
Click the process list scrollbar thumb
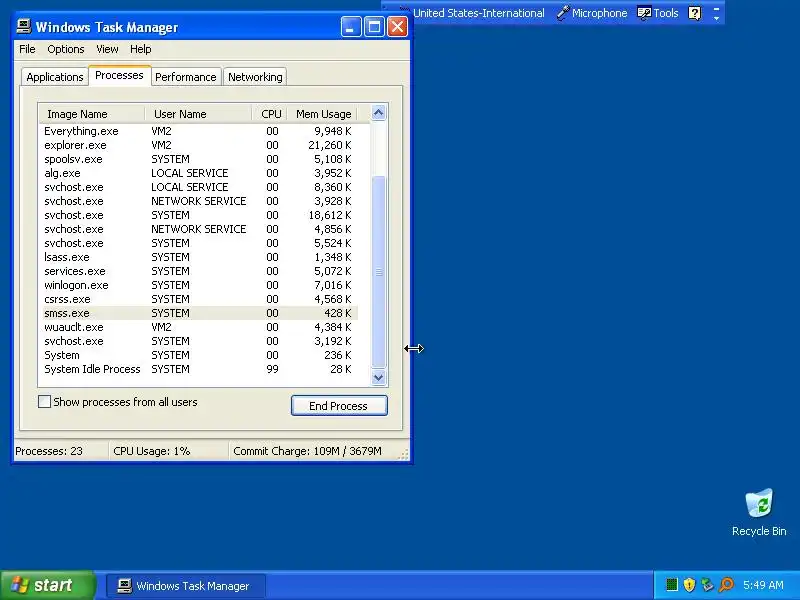tap(379, 271)
